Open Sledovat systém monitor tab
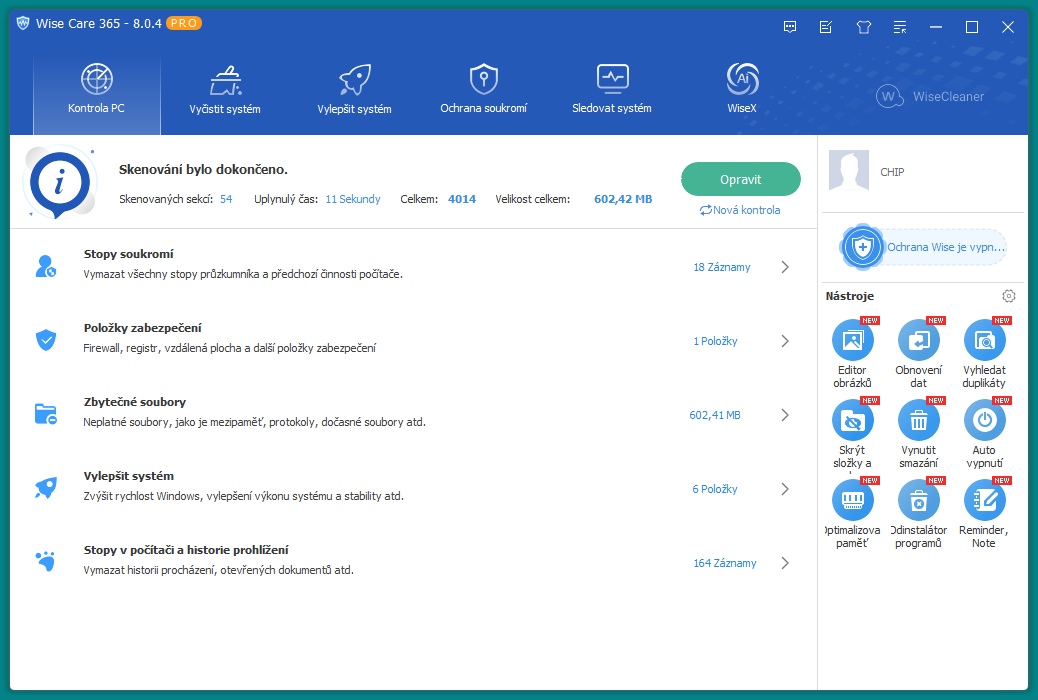 612,89
